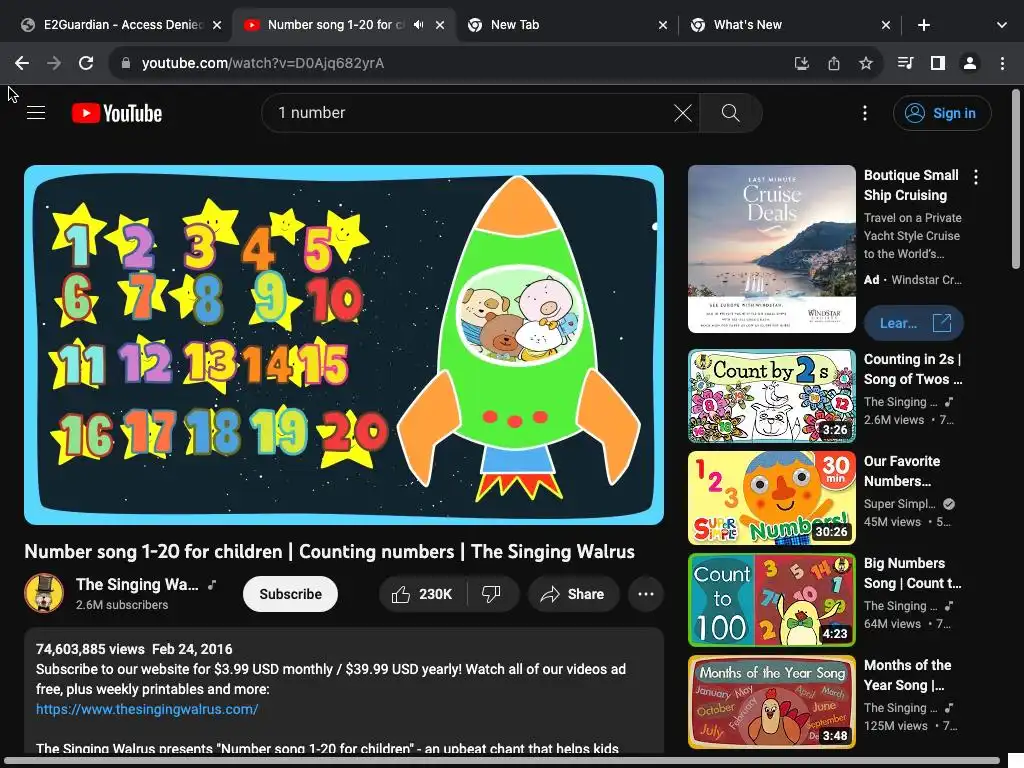
Task: Click the vertical page scrollbar
Action: [1016, 178]
